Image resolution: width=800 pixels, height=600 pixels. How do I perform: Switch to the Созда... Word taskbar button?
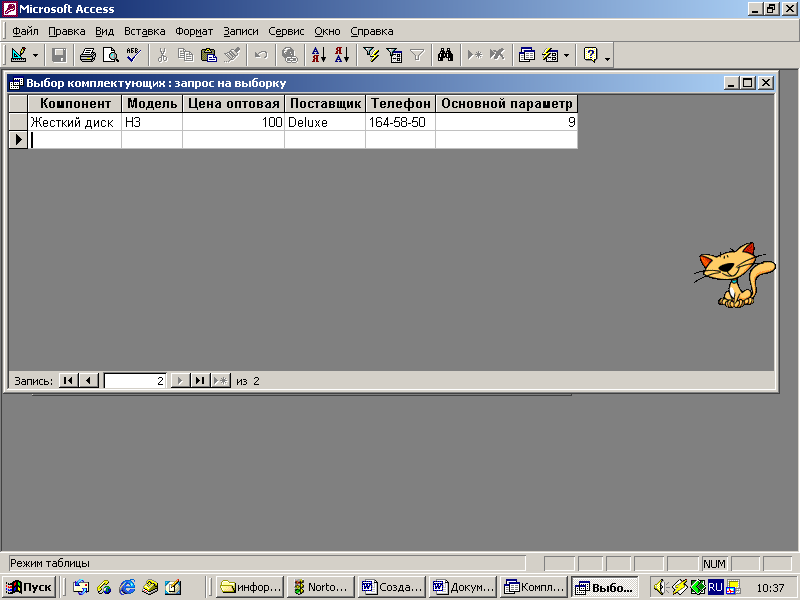[x=392, y=587]
